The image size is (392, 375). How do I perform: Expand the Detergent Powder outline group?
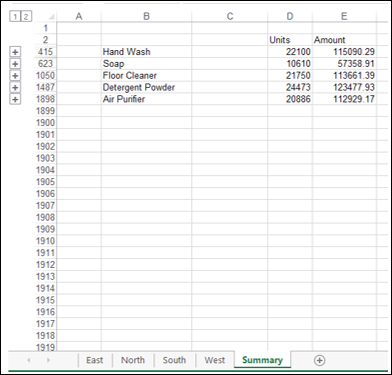point(15,87)
